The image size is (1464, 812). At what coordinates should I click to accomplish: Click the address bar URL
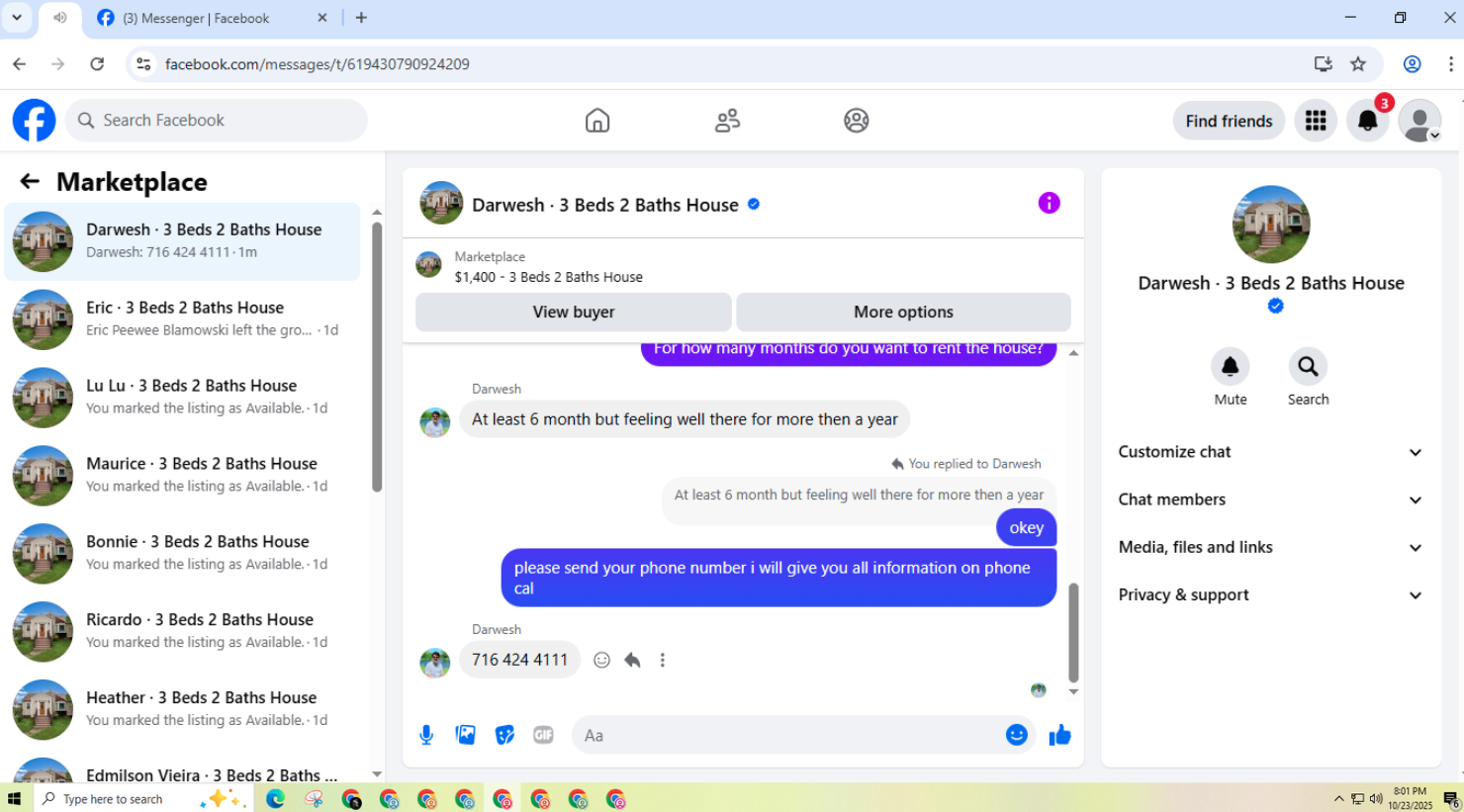318,64
